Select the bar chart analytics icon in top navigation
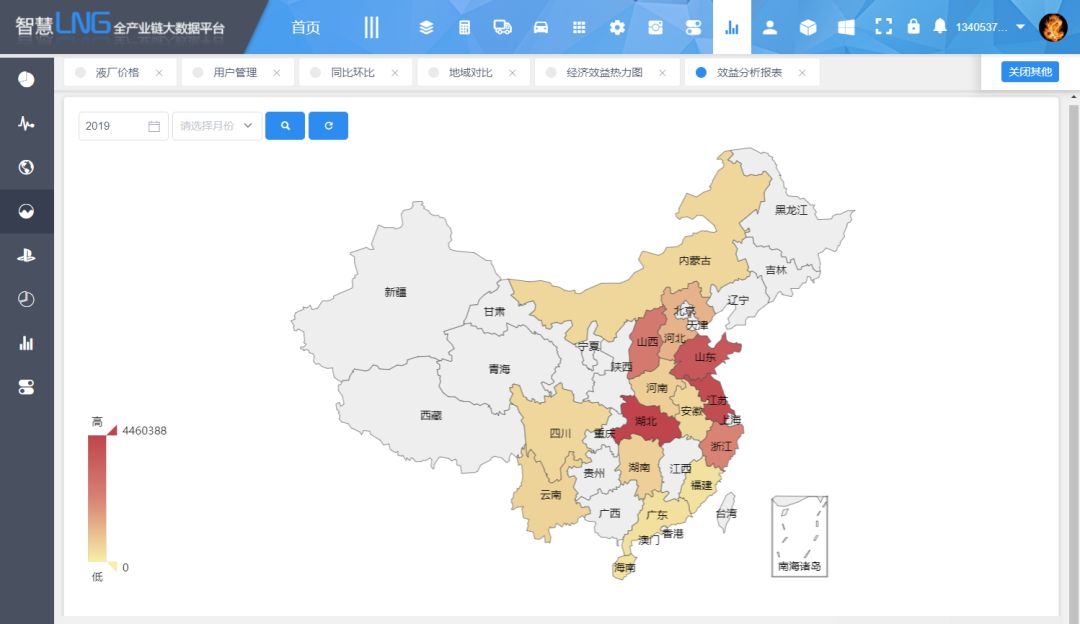Image resolution: width=1080 pixels, height=624 pixels. (731, 27)
